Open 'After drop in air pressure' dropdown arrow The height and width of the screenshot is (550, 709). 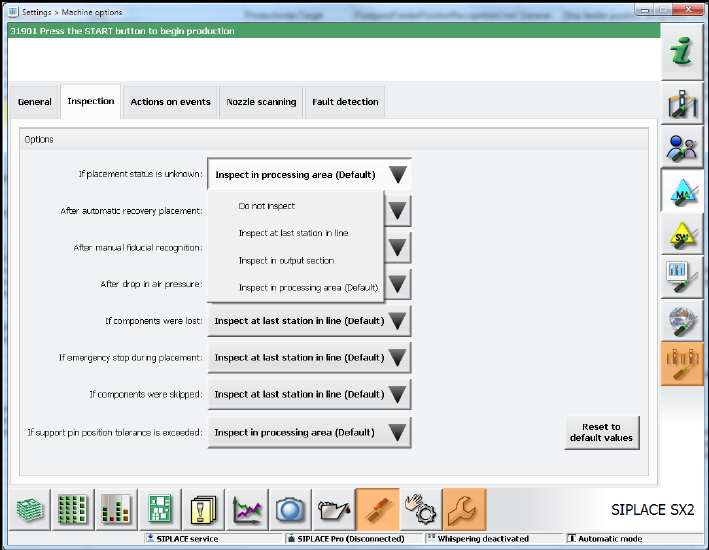[397, 284]
